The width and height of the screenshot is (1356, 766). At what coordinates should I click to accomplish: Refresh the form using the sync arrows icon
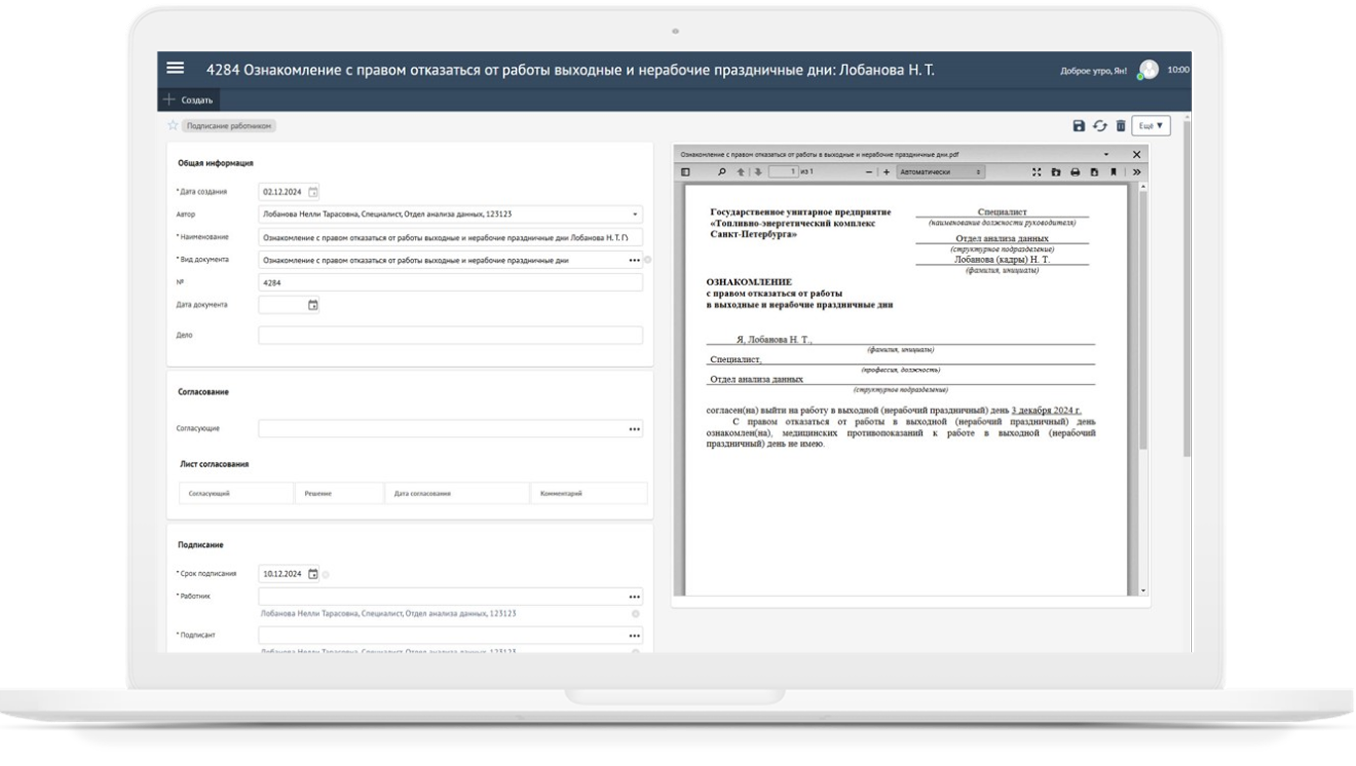pos(1100,126)
